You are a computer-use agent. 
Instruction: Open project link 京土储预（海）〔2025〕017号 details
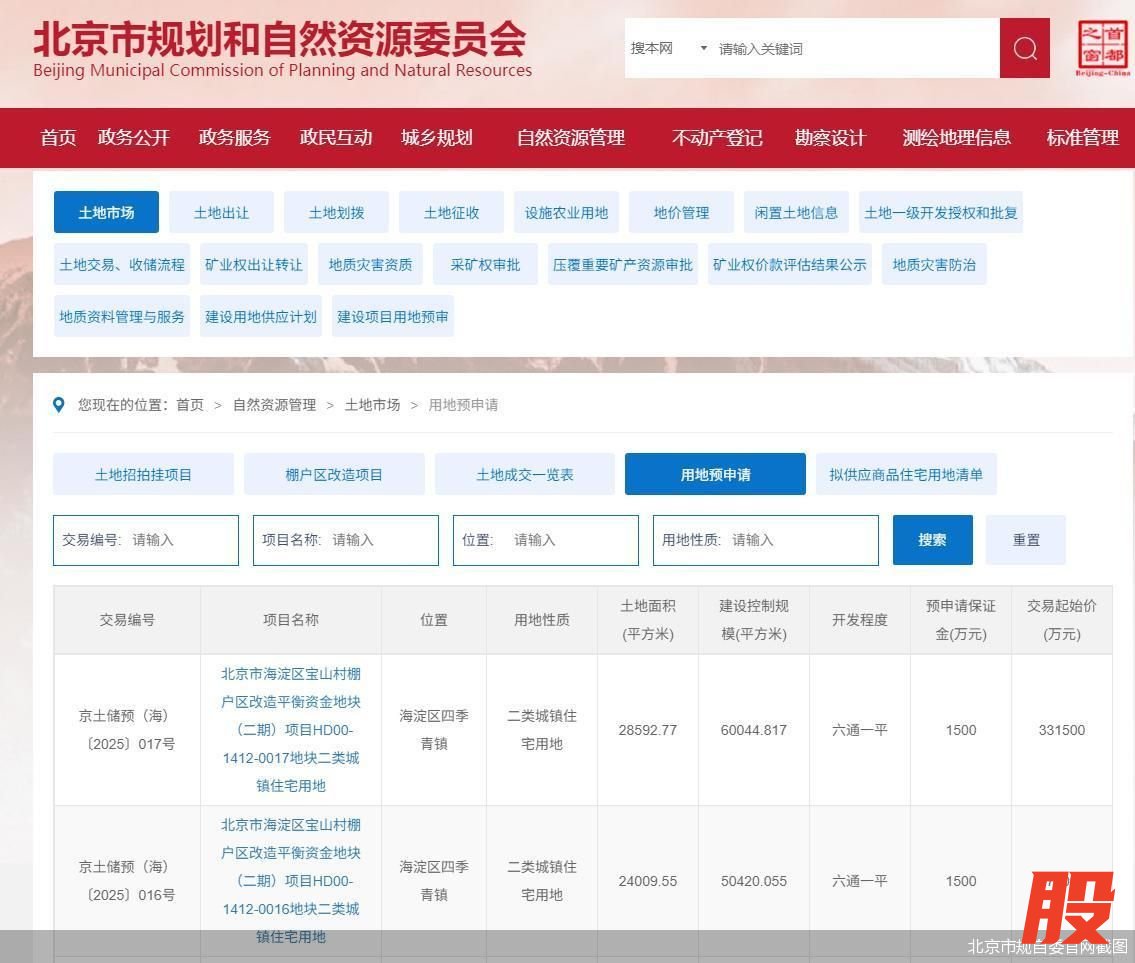[290, 730]
